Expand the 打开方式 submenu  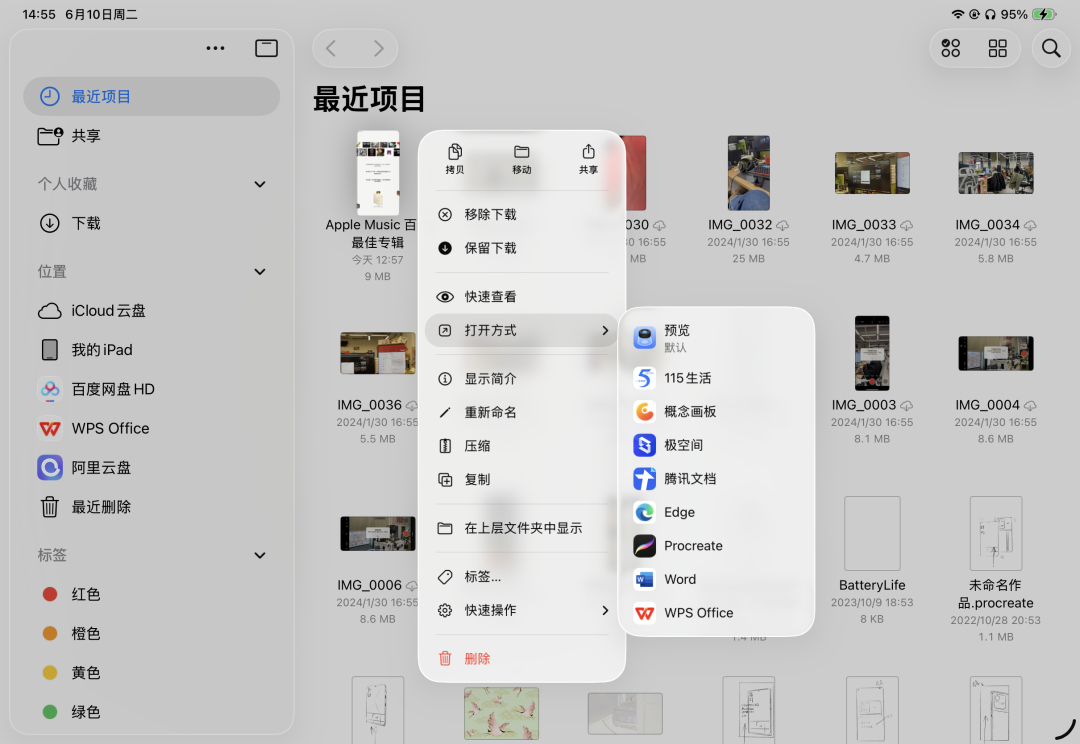(522, 331)
